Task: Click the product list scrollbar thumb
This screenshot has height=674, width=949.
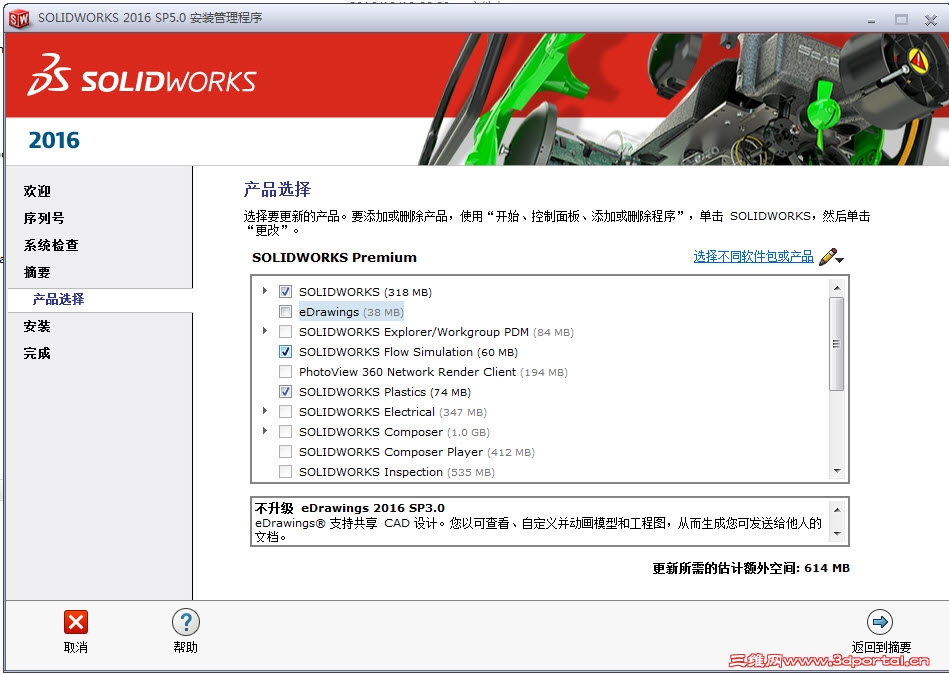Action: pyautogui.click(x=837, y=344)
